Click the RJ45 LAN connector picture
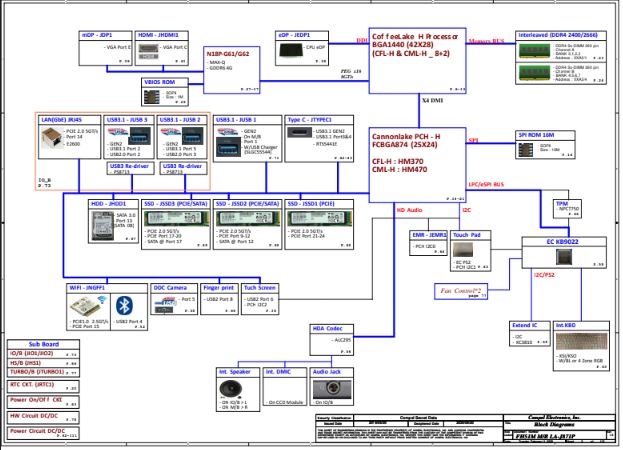This screenshot has width=623, height=450. pyautogui.click(x=52, y=138)
